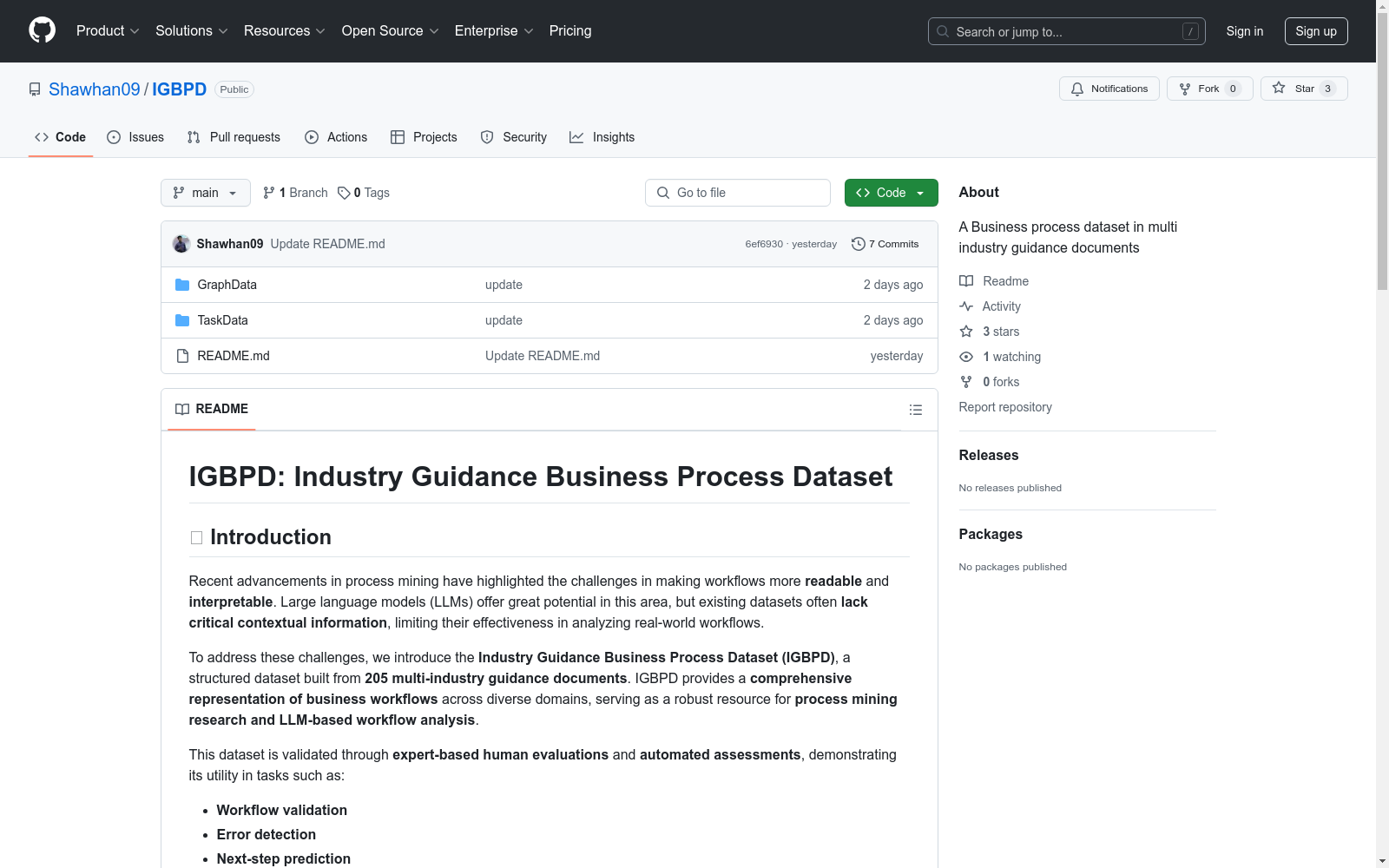Open the green Code dropdown button
1389x868 pixels.
coord(891,193)
